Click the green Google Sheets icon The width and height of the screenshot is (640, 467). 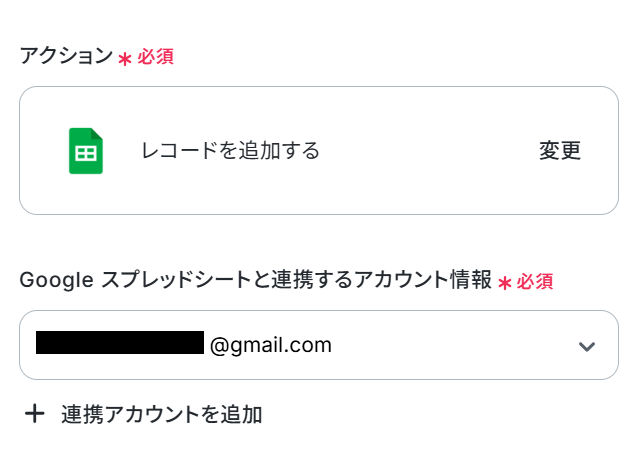(86, 151)
